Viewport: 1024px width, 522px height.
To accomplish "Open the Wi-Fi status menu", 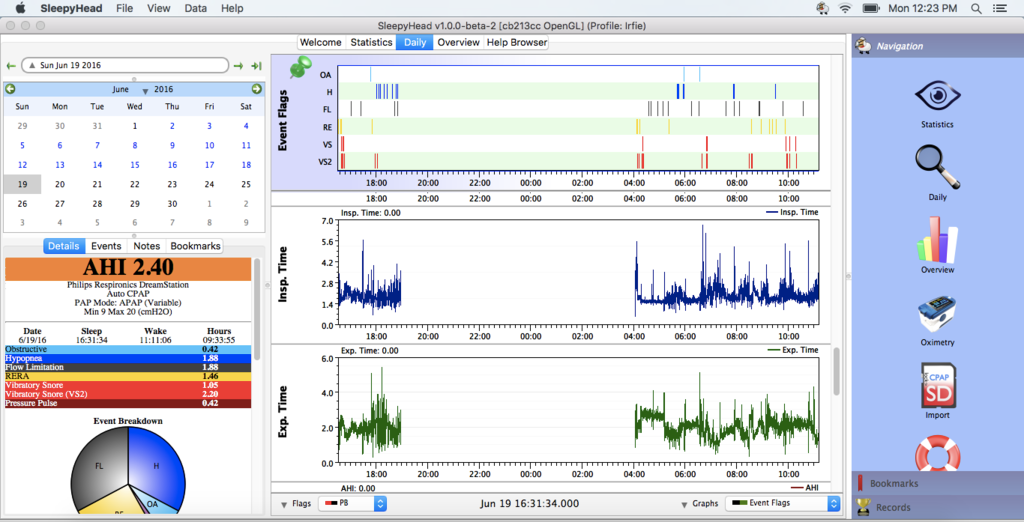I will 845,8.
